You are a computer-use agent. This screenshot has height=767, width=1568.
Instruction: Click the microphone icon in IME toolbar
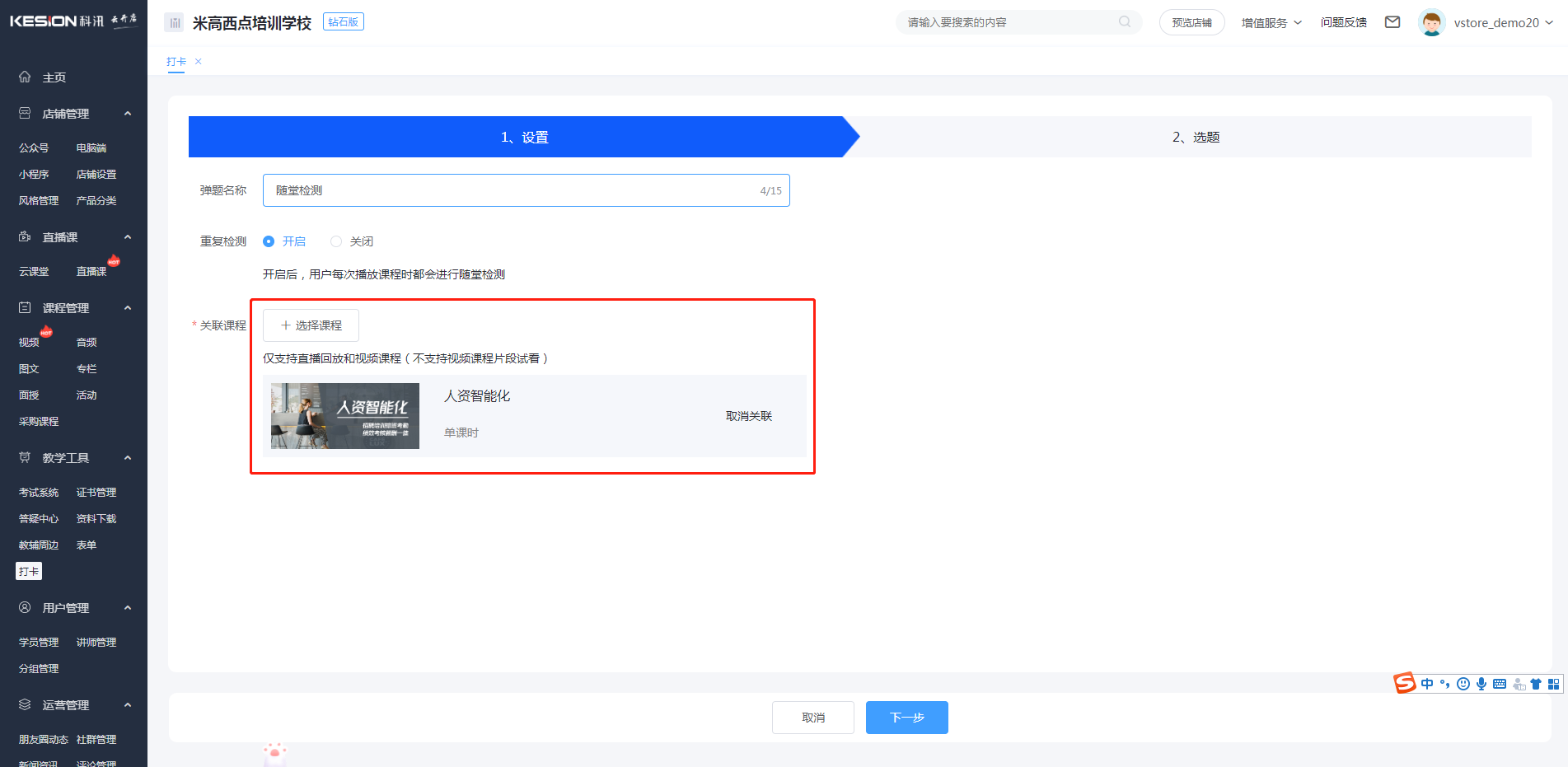click(x=1481, y=684)
